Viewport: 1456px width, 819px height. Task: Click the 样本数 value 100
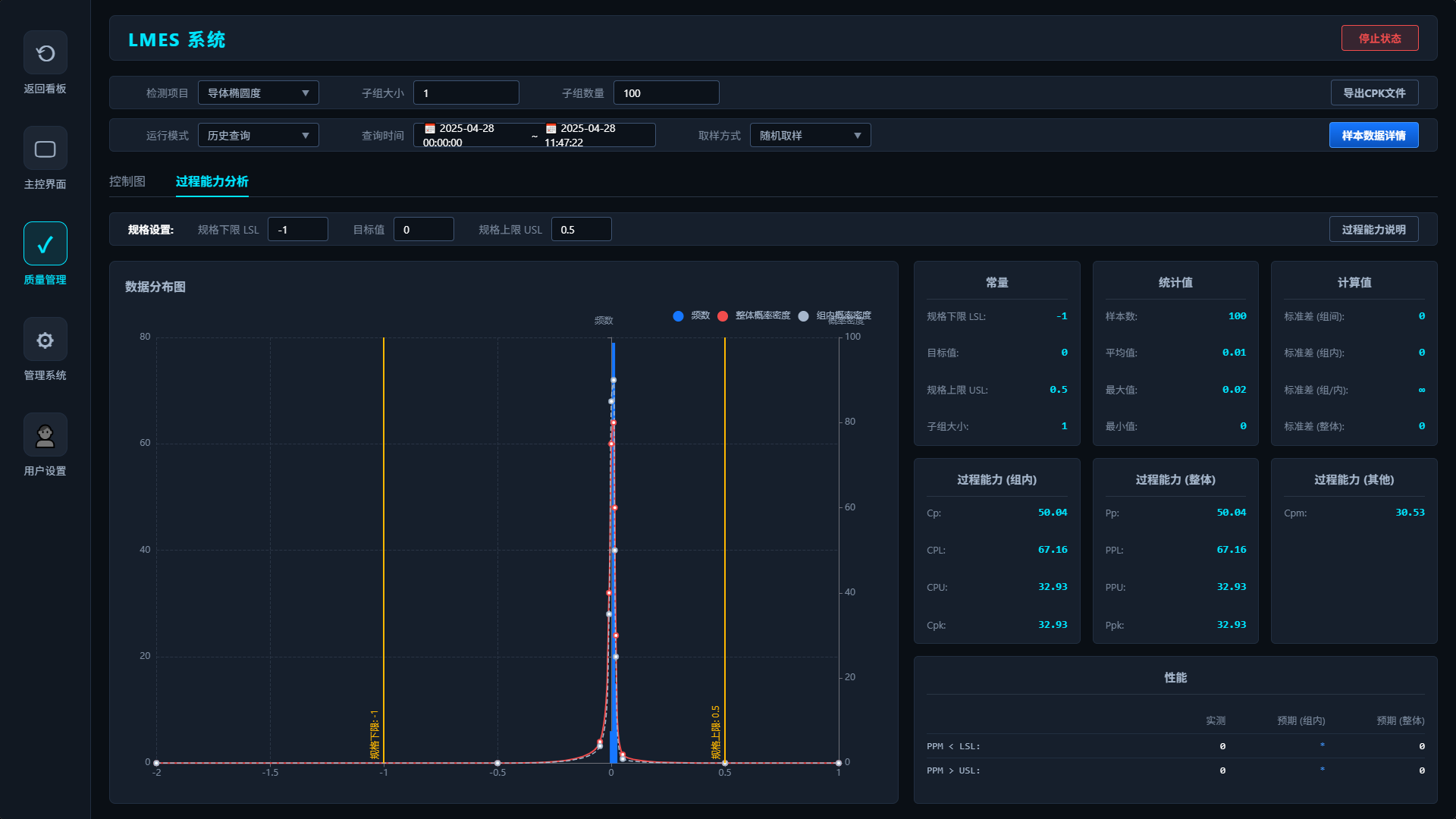[x=1238, y=316]
